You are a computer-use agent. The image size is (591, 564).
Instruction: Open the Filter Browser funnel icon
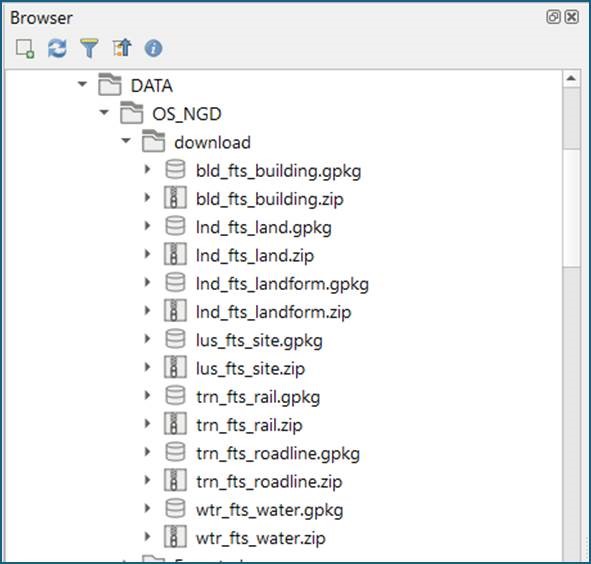point(89,48)
